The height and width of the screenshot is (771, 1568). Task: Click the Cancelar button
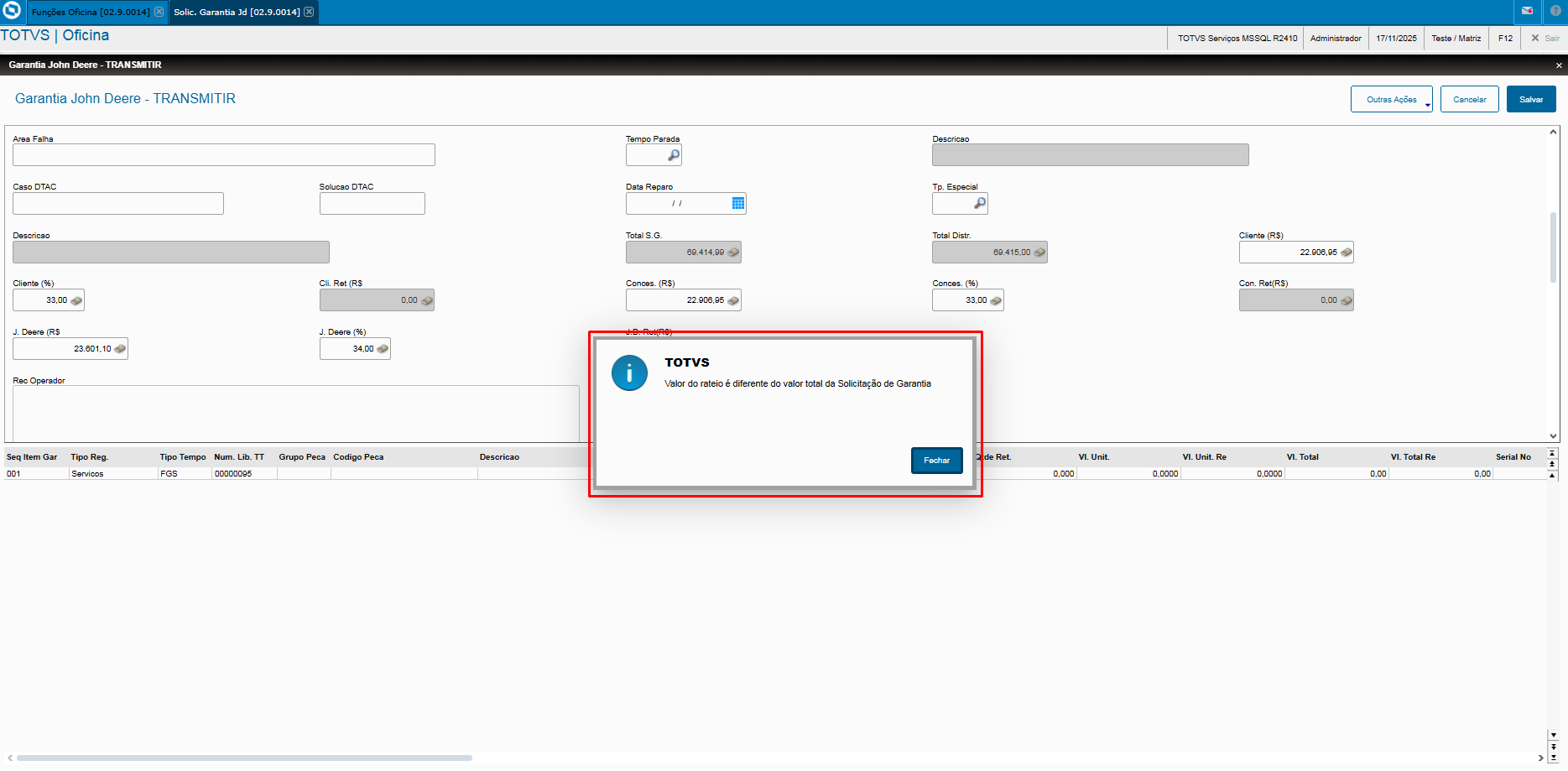click(1470, 99)
